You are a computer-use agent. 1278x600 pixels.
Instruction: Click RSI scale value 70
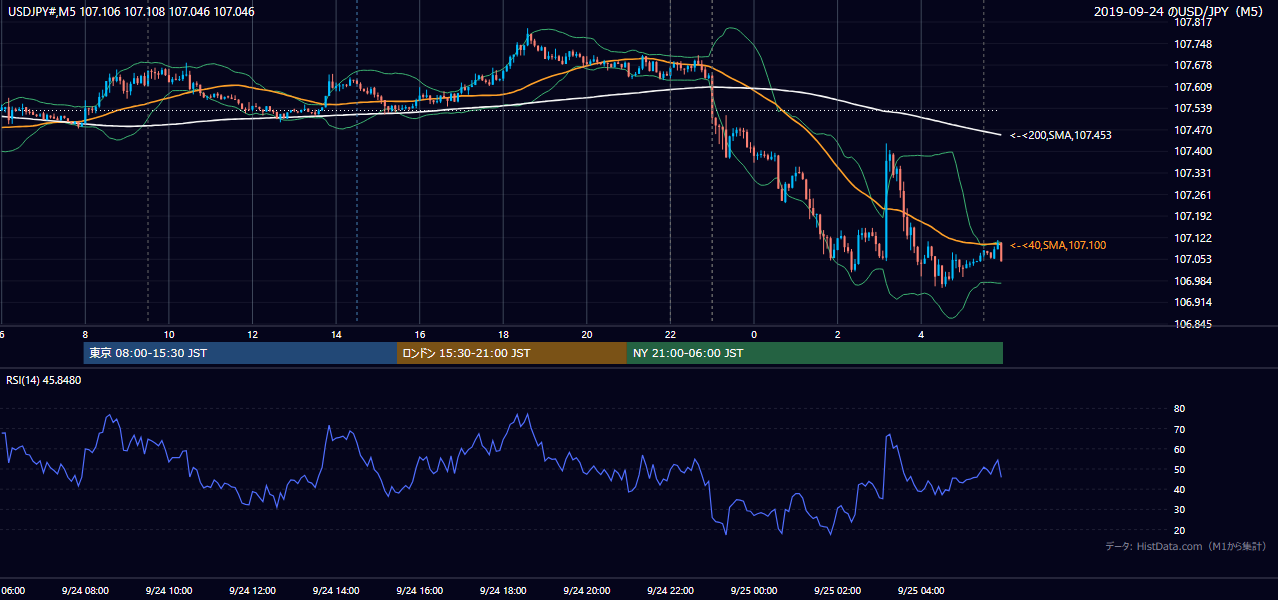(1180, 429)
